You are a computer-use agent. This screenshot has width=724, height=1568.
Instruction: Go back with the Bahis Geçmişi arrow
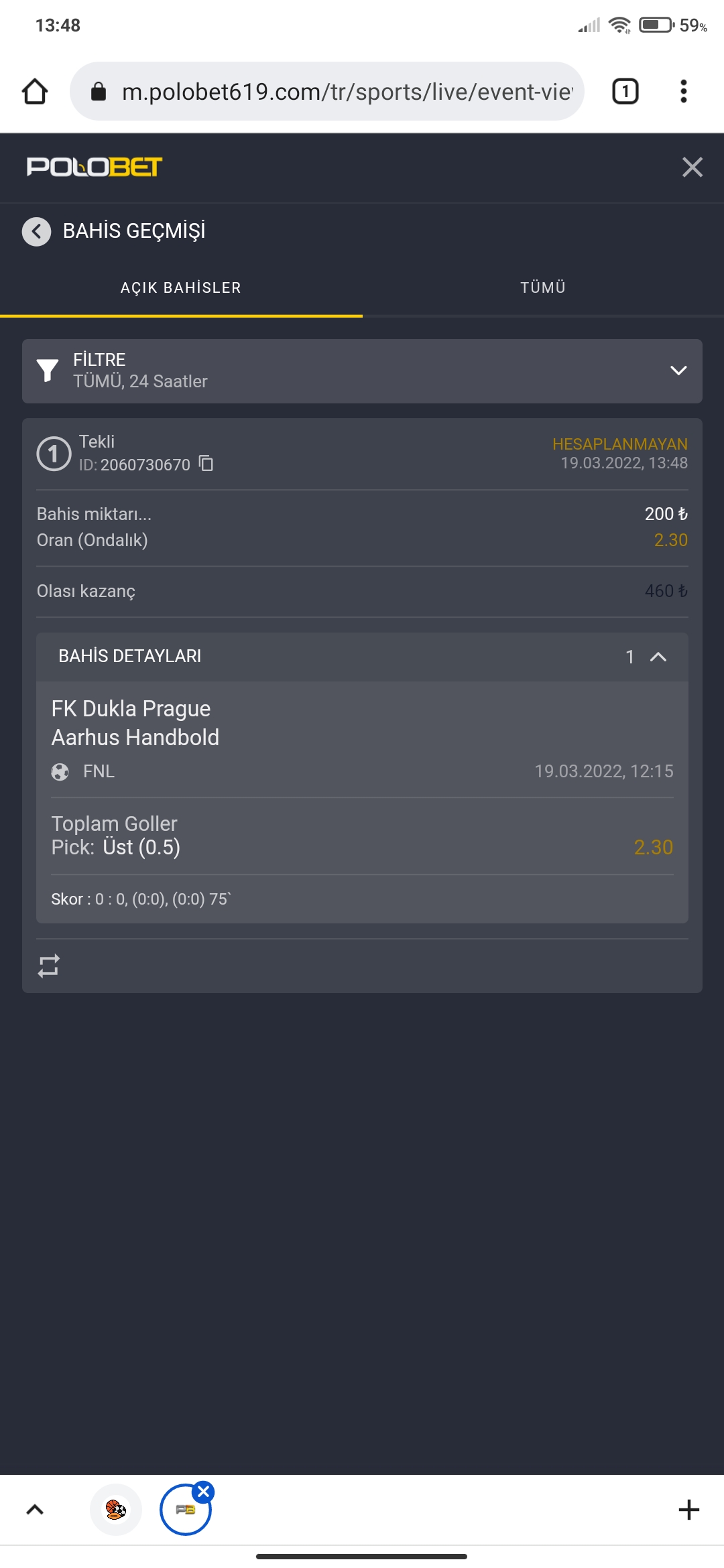36,232
